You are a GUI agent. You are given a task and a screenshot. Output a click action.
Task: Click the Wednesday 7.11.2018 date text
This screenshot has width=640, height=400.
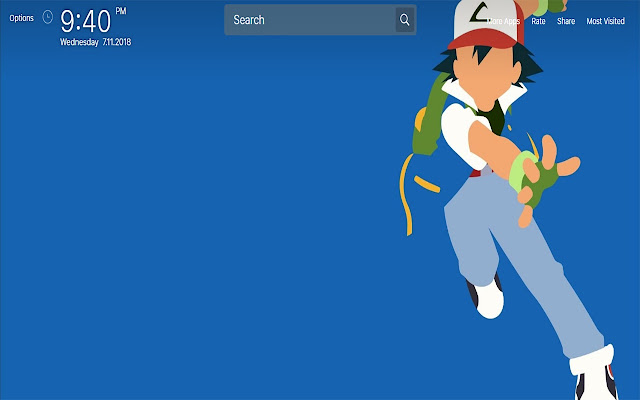point(96,42)
